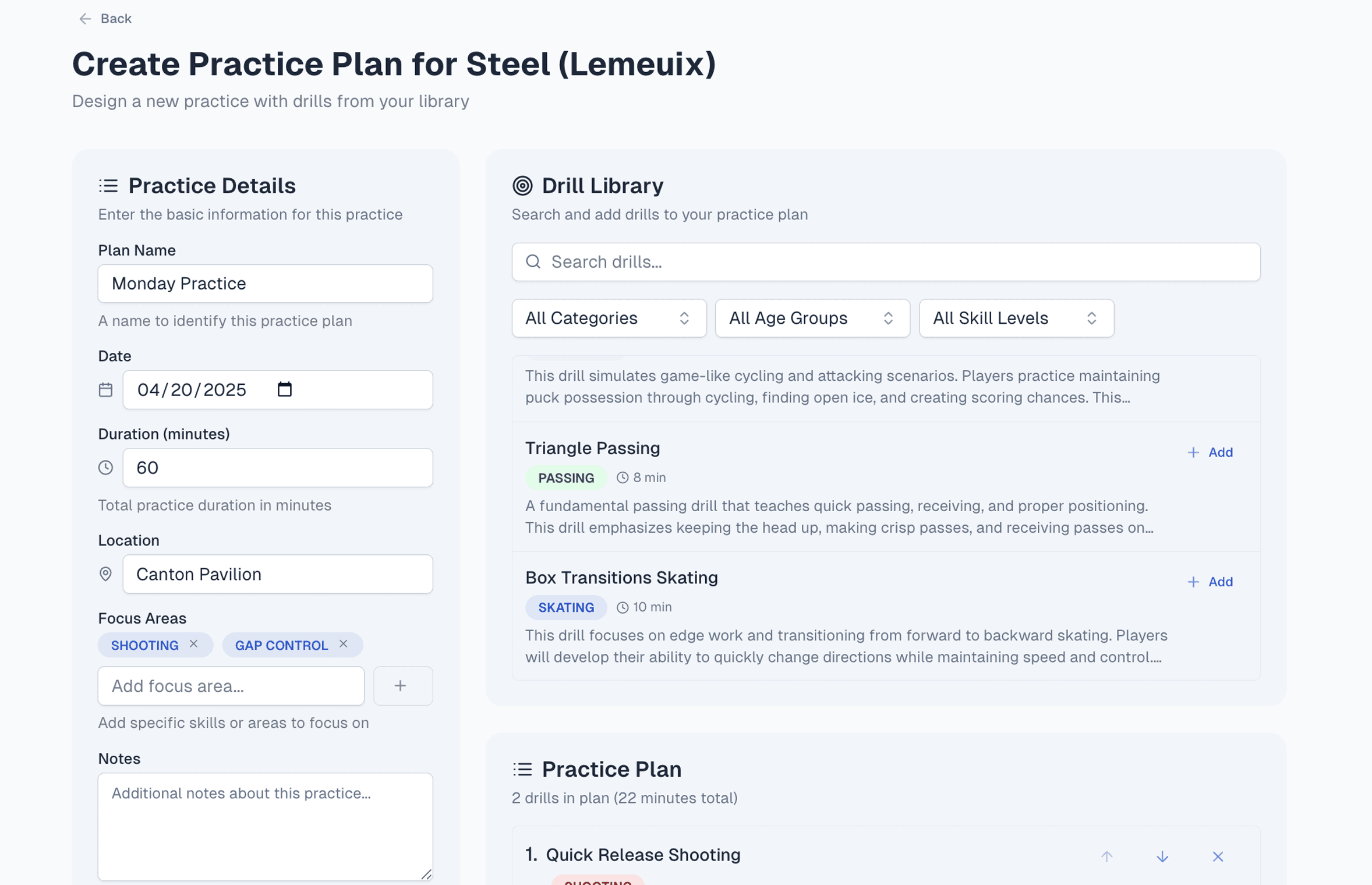Image resolution: width=1372 pixels, height=885 pixels.
Task: Click the search magnifier icon
Action: click(533, 261)
